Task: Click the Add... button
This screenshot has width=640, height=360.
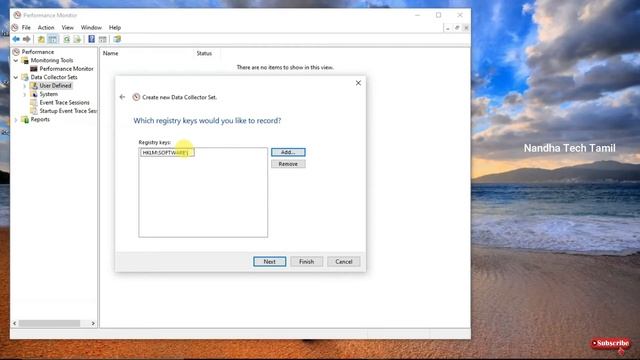Action: click(288, 152)
